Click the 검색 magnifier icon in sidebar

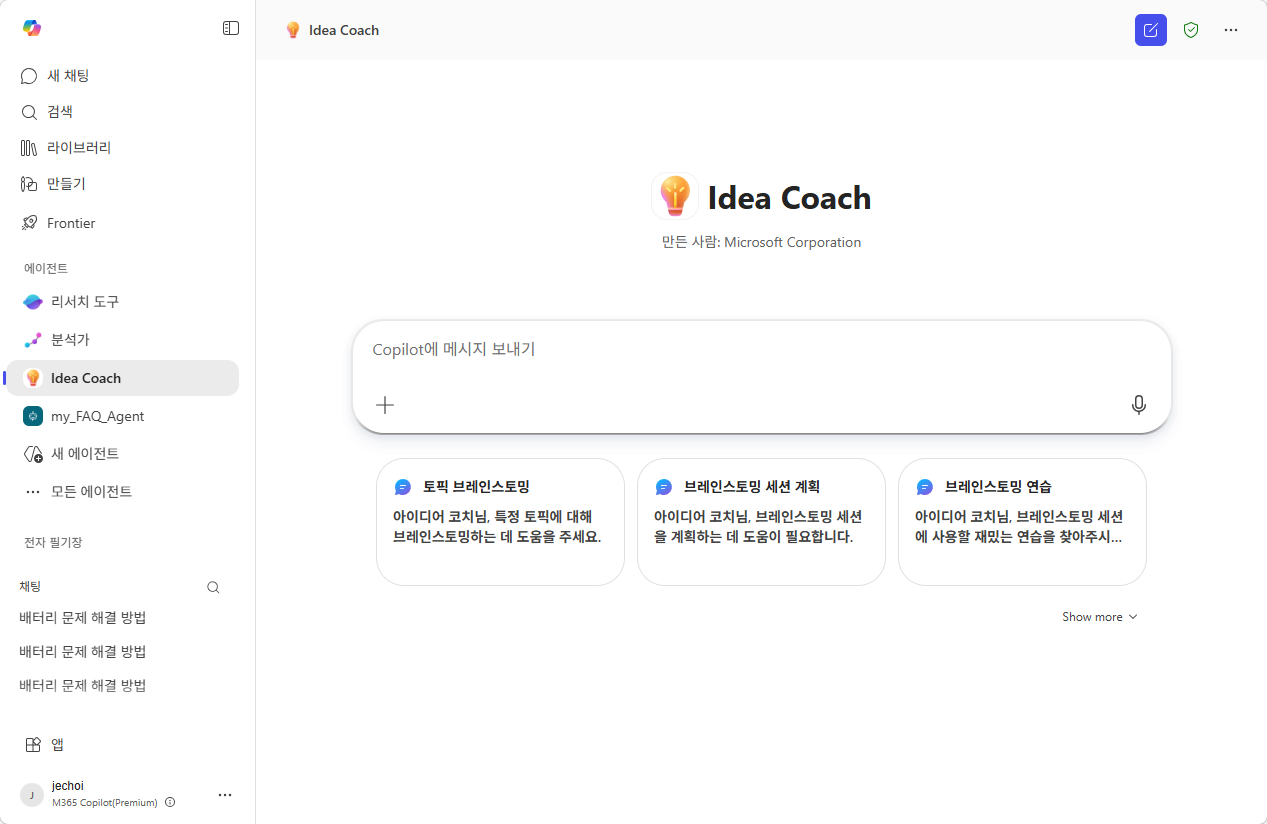click(29, 112)
